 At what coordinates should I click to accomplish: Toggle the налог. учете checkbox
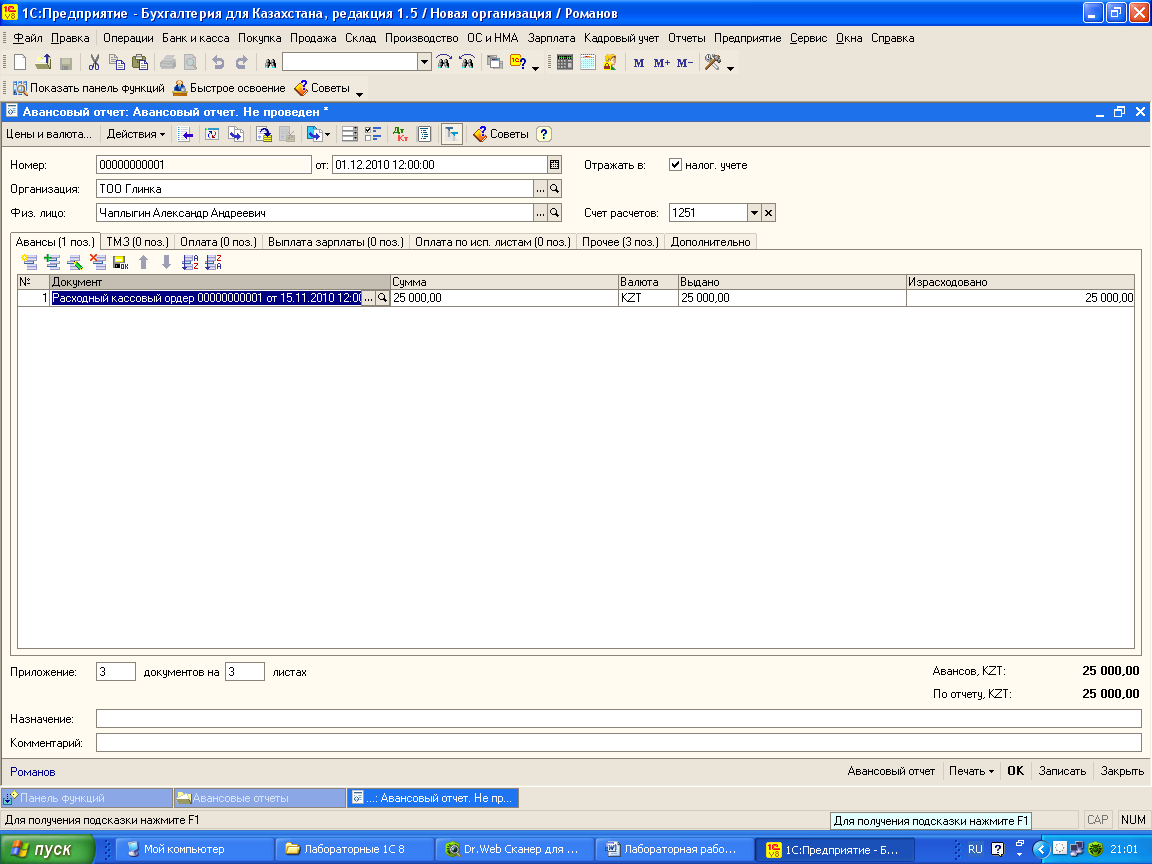click(x=675, y=165)
